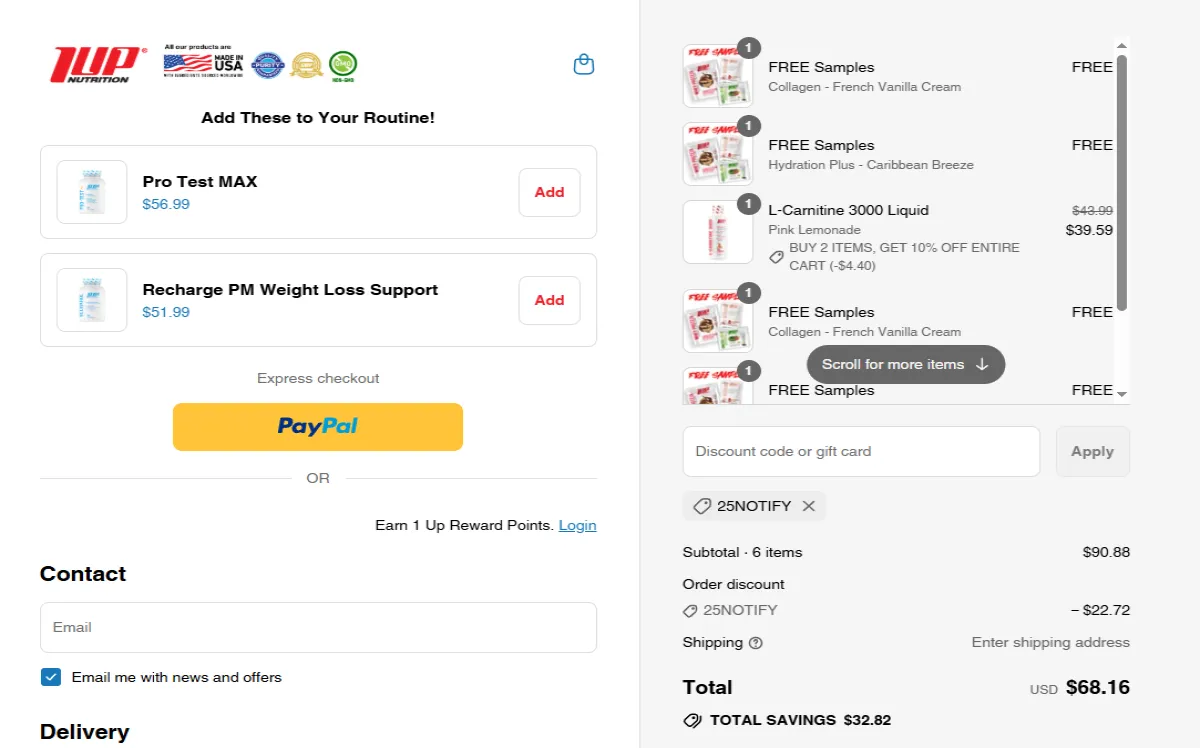The height and width of the screenshot is (748, 1200).
Task: Click the Email input field
Action: (x=318, y=627)
